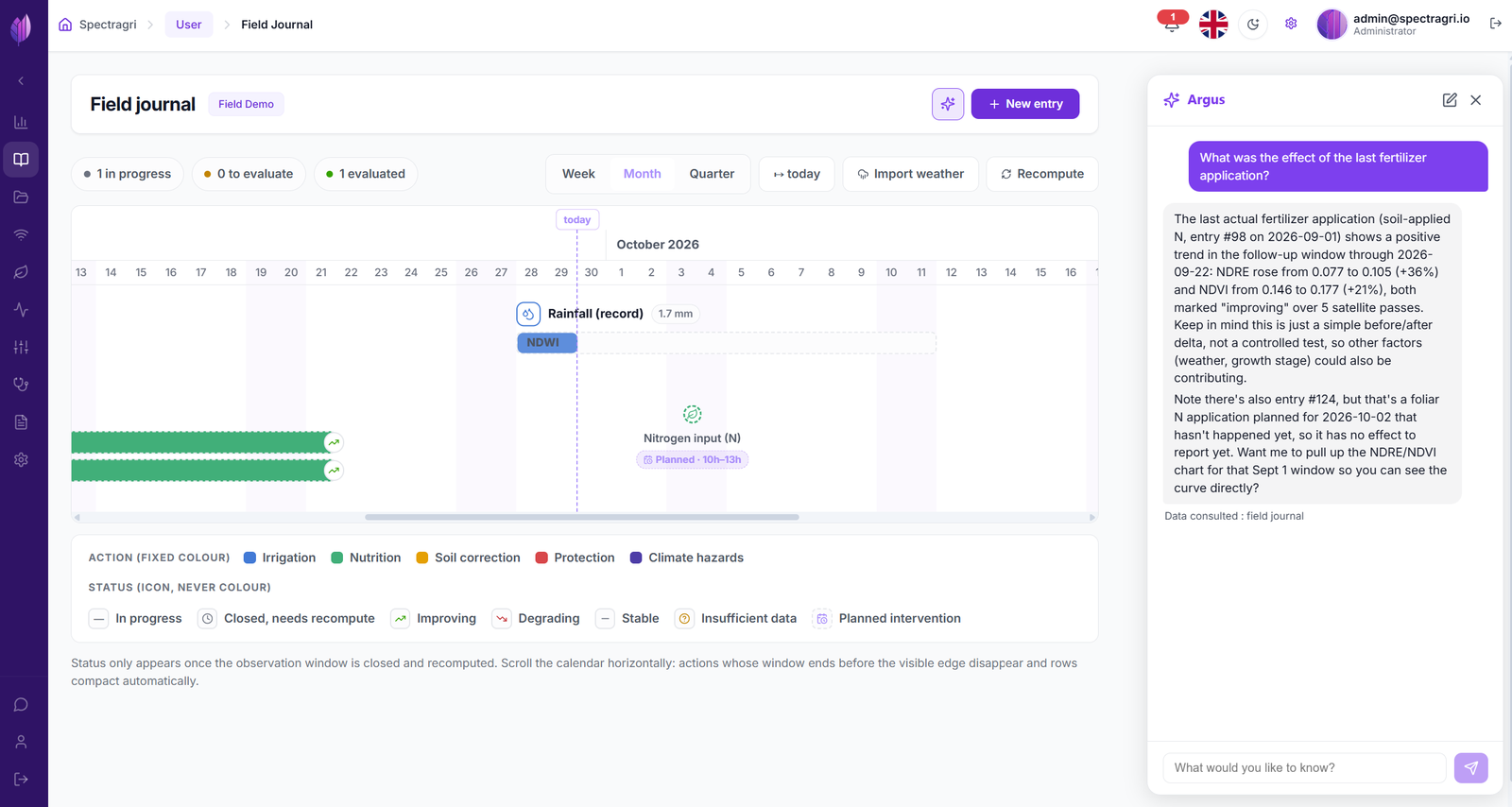Click the sidebar log out icon at bottom
The height and width of the screenshot is (807, 1512).
coord(21,780)
